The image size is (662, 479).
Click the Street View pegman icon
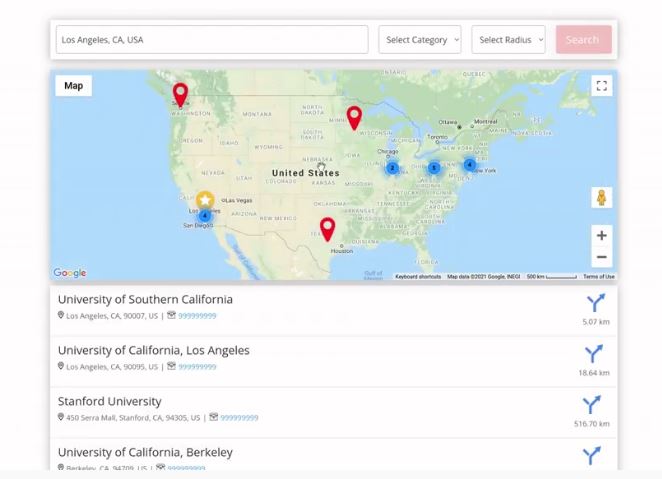[602, 198]
